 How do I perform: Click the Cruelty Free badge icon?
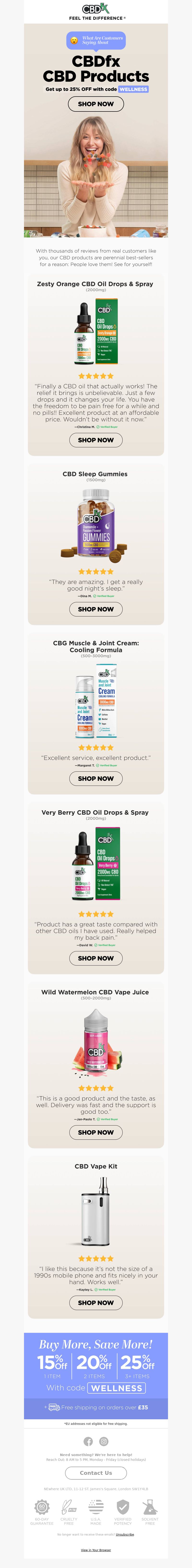69,1507
